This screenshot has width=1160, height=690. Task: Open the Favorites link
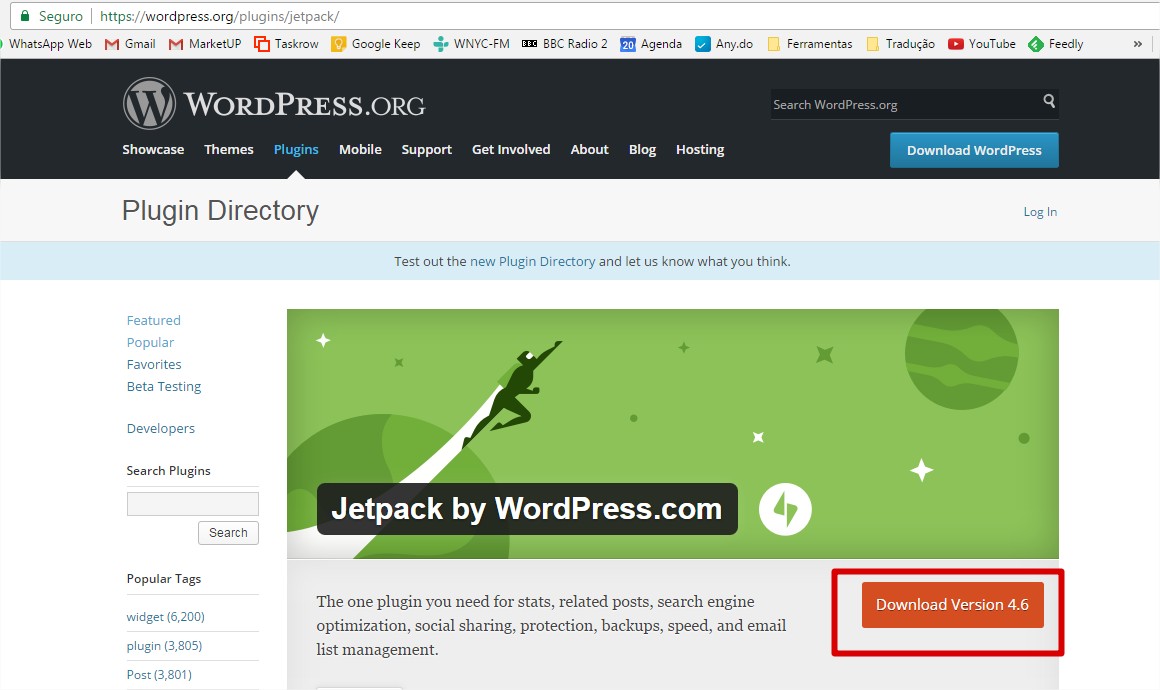(154, 364)
